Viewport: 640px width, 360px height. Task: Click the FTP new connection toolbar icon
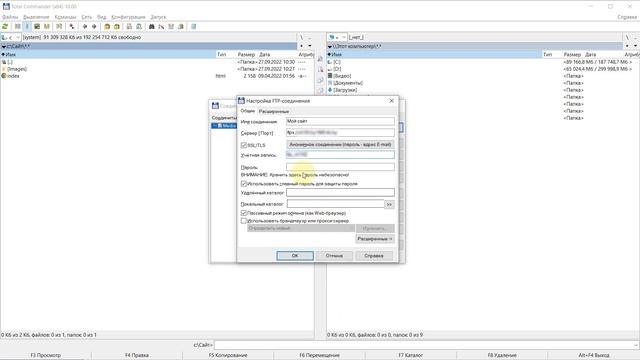pos(139,27)
